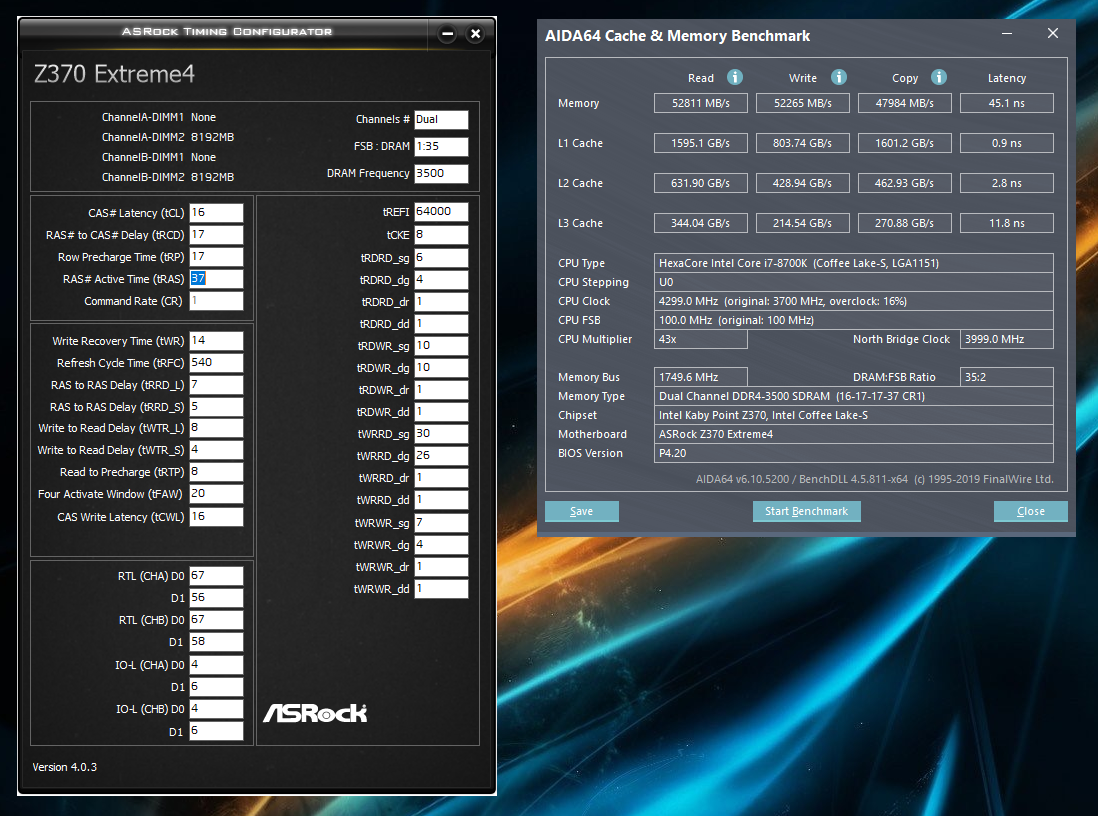Click the CPU Clock value 4299.0 MHz
The height and width of the screenshot is (816, 1098).
[x=854, y=301]
